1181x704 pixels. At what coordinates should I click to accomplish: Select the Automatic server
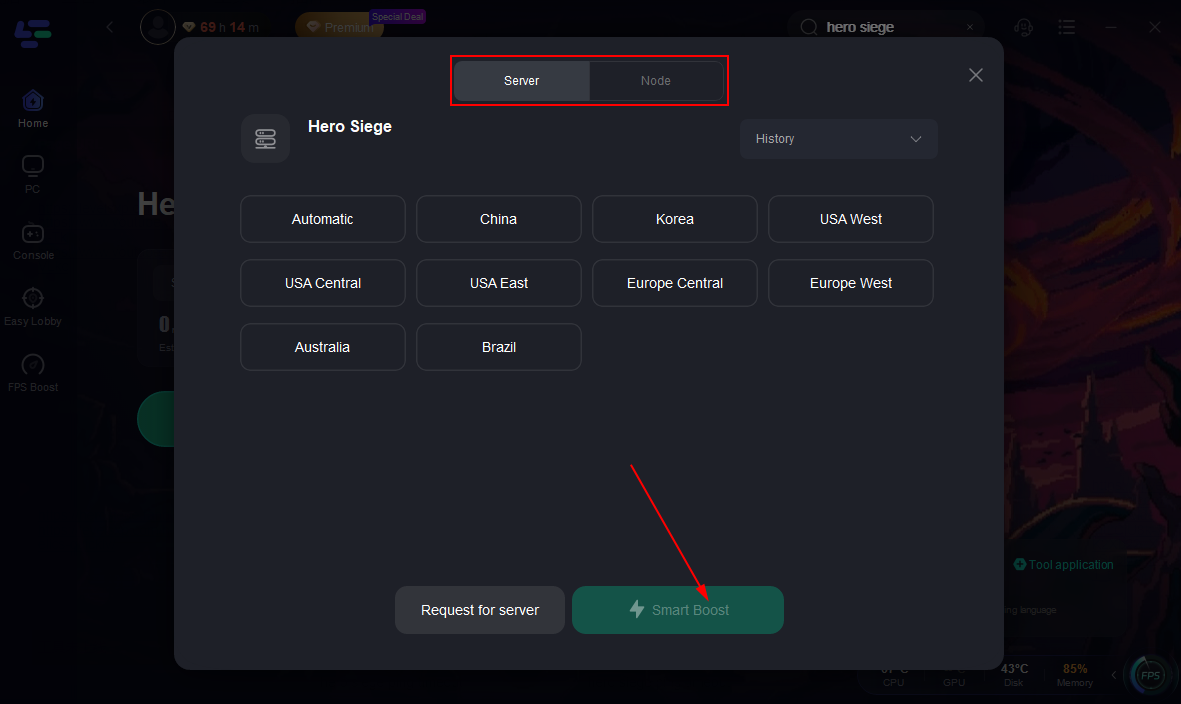[322, 219]
